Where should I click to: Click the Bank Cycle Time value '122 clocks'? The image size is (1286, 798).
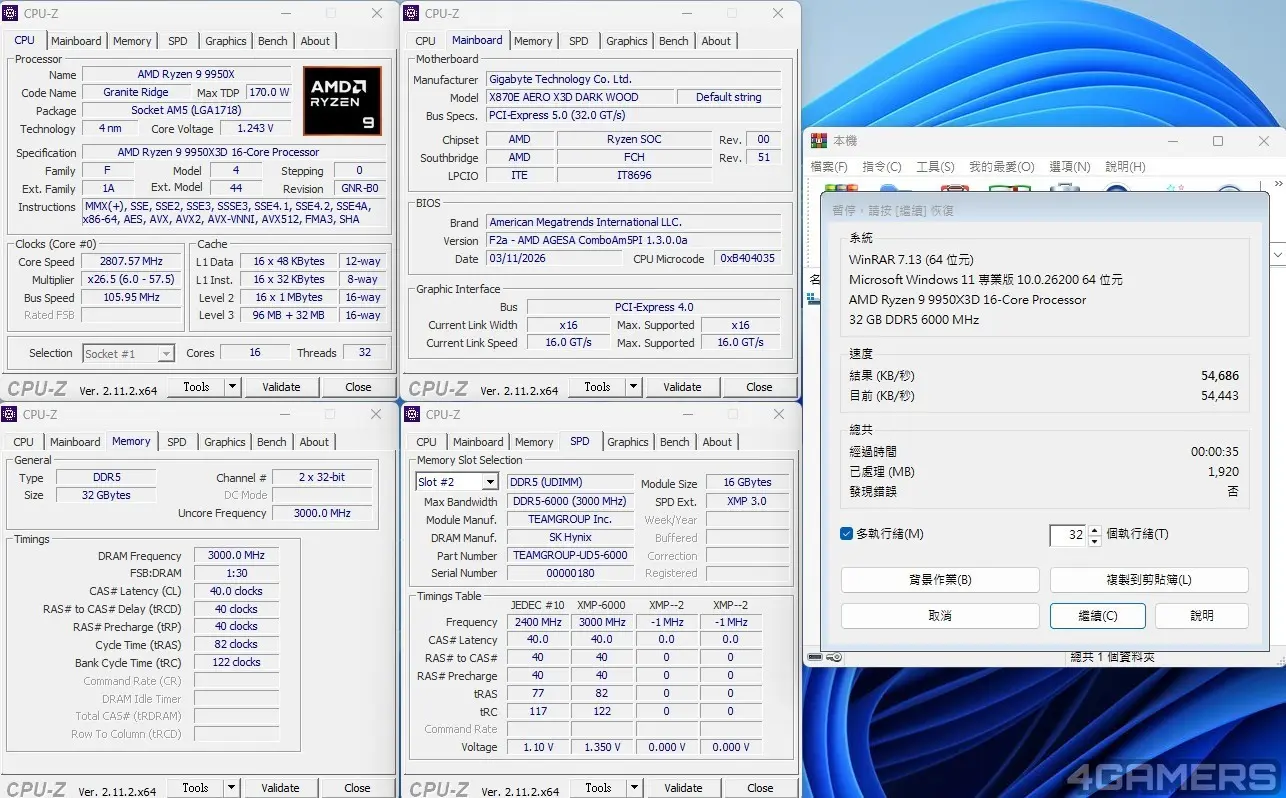(x=236, y=662)
